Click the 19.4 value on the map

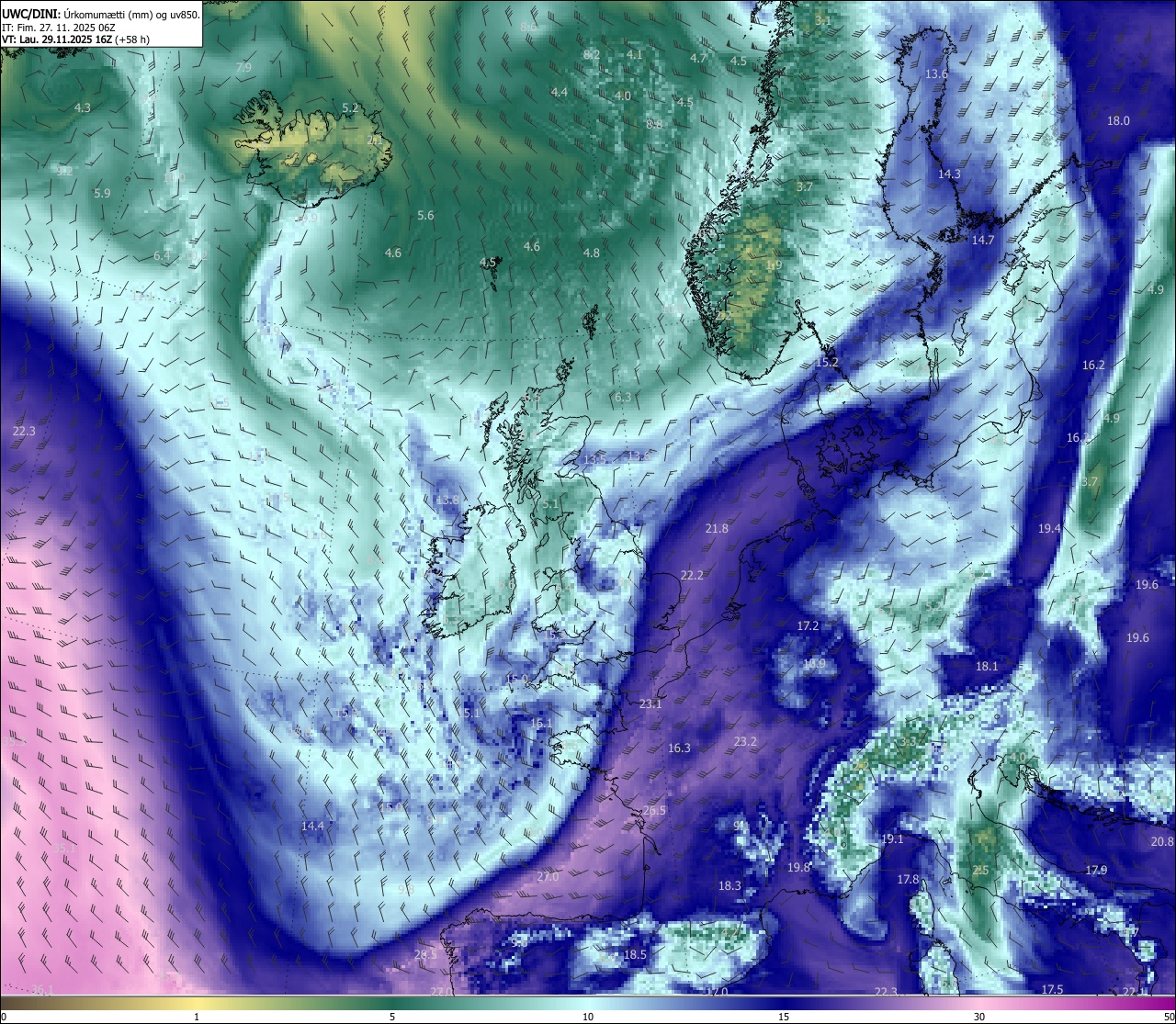coord(1049,529)
